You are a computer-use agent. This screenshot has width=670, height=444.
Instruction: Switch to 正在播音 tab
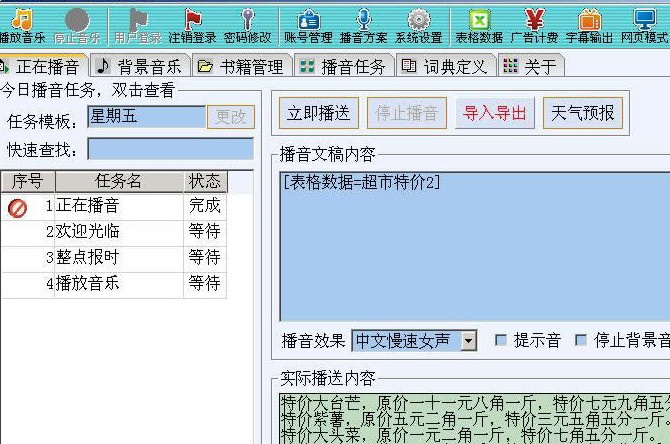pyautogui.click(x=44, y=66)
